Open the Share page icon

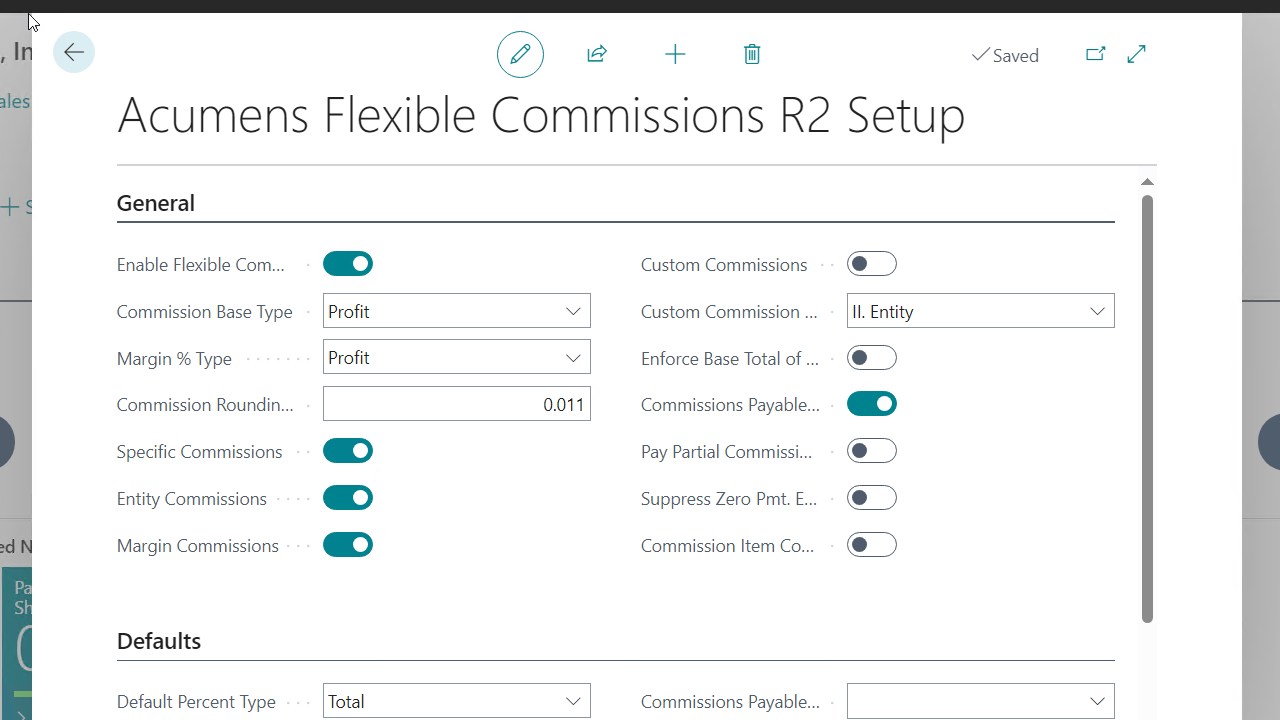tap(596, 54)
